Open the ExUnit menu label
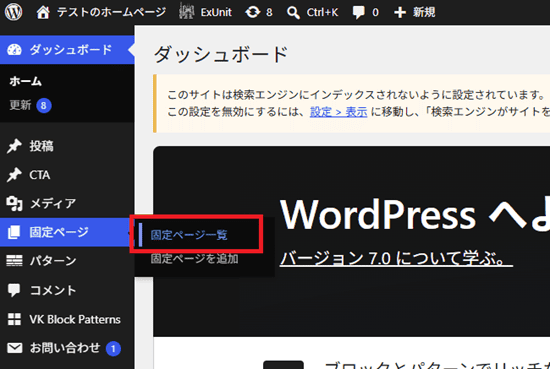Image resolution: width=550 pixels, height=369 pixels. (x=216, y=12)
